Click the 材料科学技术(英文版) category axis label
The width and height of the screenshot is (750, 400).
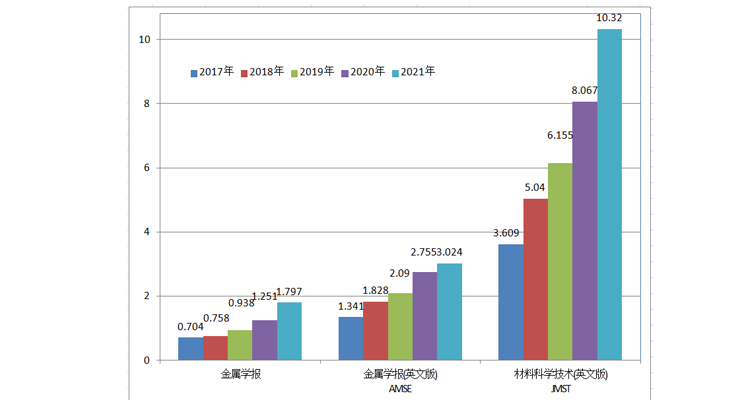pyautogui.click(x=561, y=374)
